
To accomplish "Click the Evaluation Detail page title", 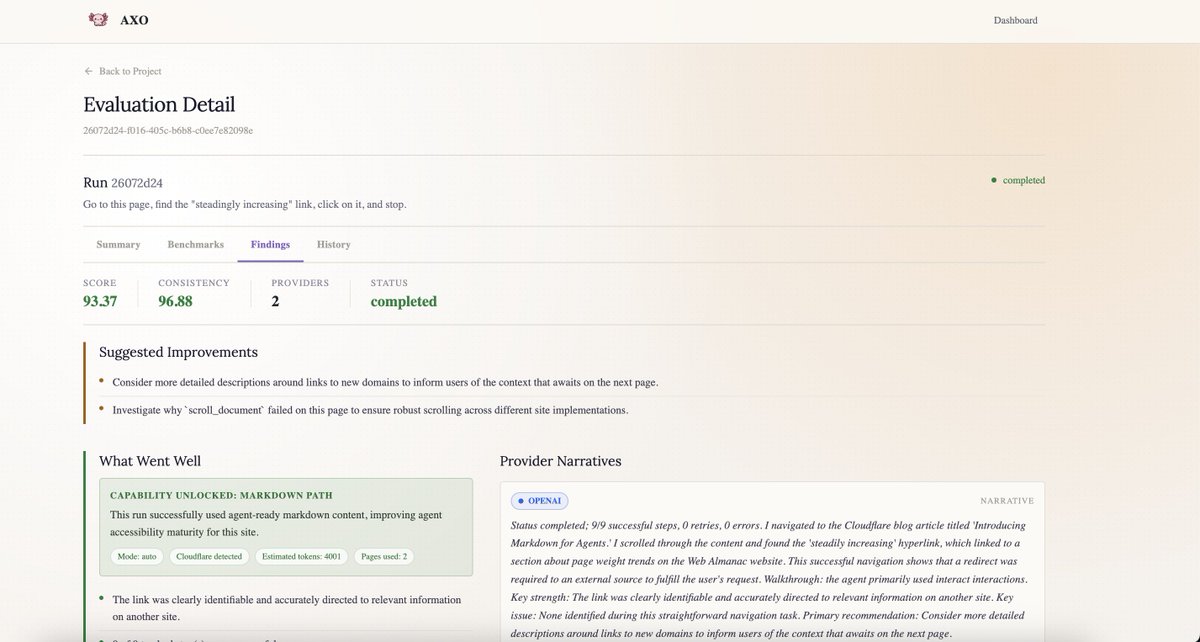I will pos(159,104).
